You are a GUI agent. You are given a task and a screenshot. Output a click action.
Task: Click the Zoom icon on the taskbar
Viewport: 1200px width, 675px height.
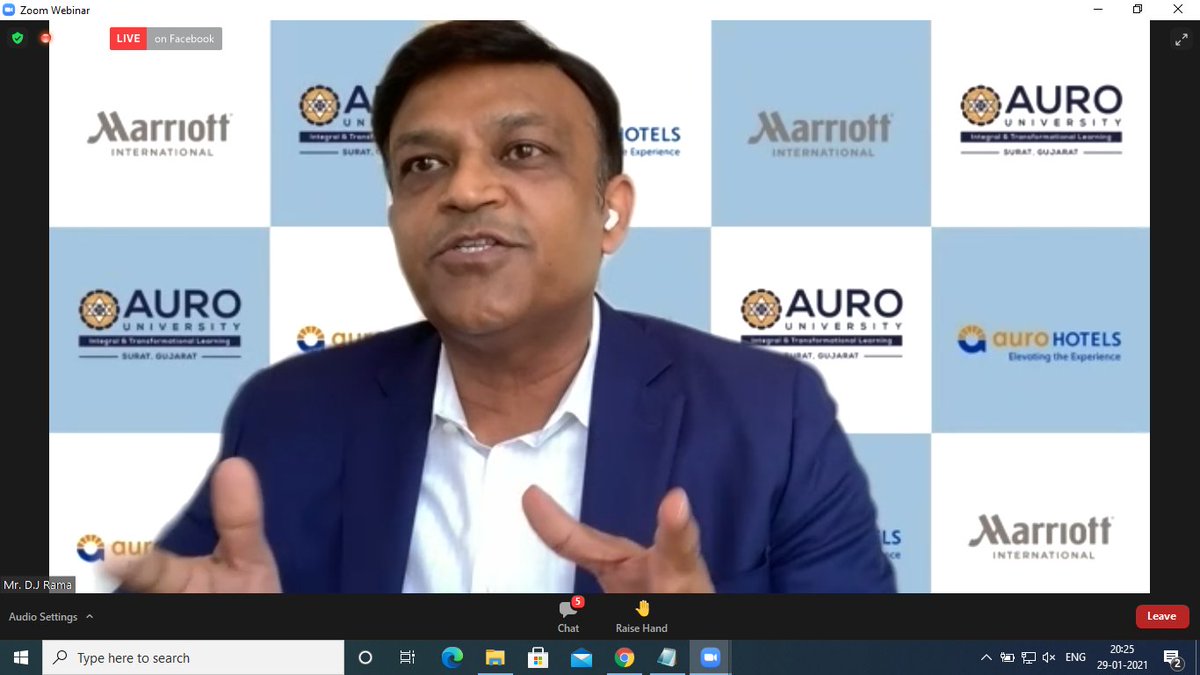pyautogui.click(x=711, y=657)
